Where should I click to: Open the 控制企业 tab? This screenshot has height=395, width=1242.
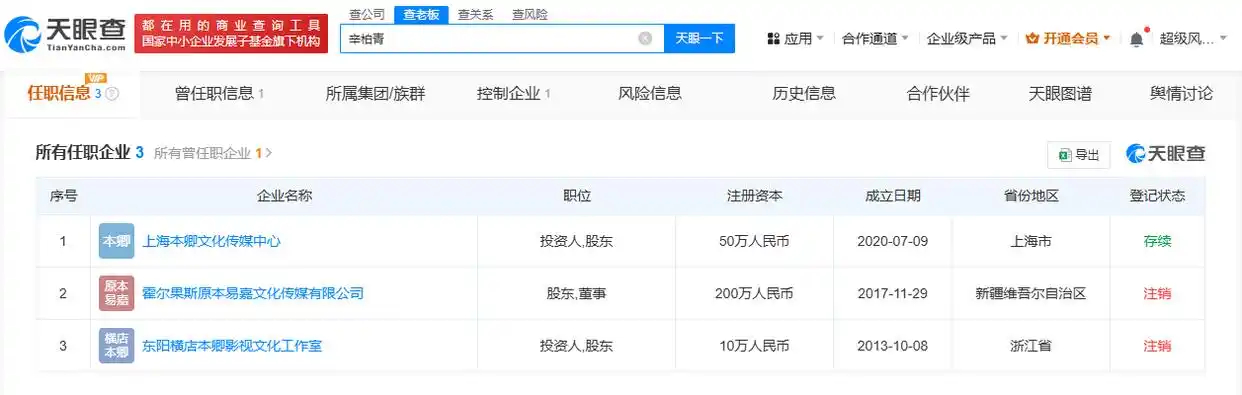point(514,94)
